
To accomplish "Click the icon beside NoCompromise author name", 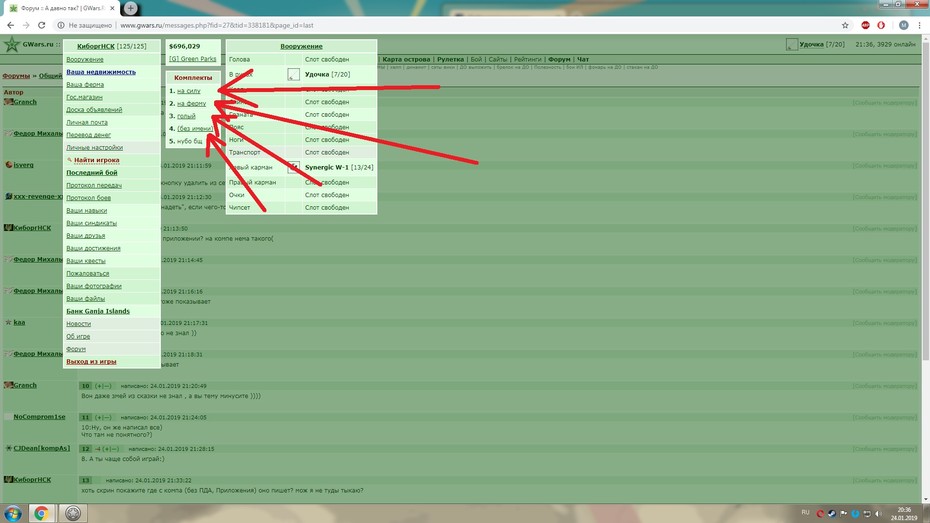I will [x=8, y=417].
